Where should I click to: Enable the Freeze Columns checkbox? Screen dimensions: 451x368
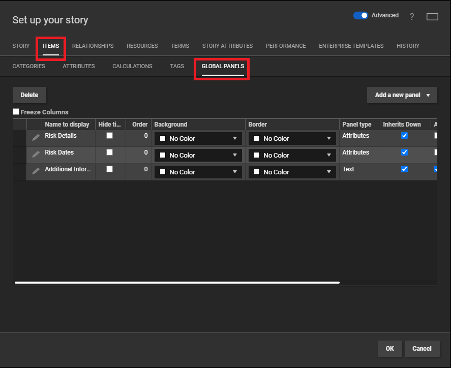pyautogui.click(x=16, y=111)
